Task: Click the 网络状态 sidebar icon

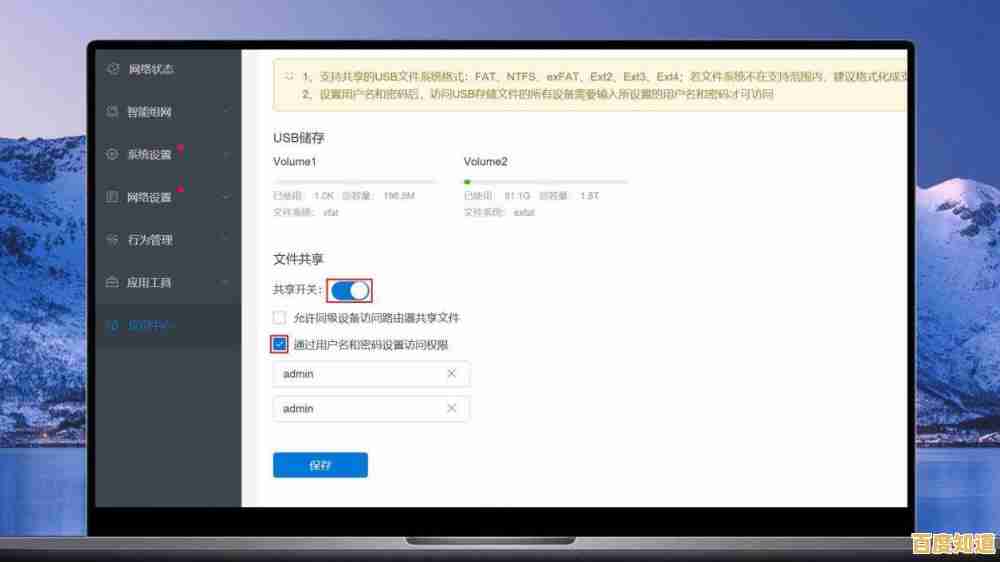Action: (x=113, y=69)
